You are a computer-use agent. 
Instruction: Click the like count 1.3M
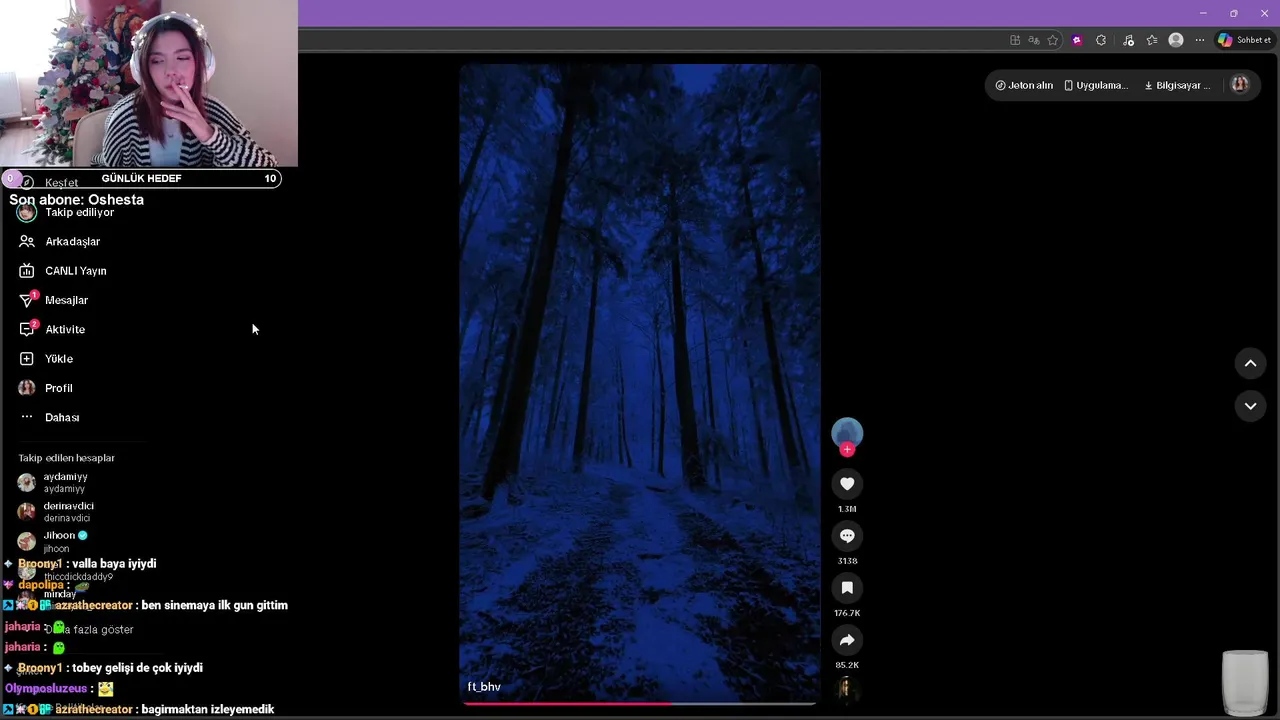pos(847,509)
